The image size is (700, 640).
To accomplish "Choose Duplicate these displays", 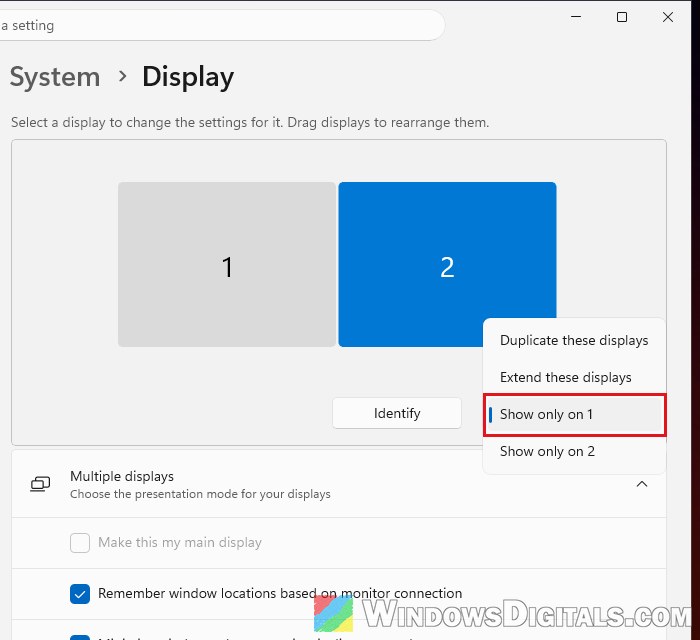I will pyautogui.click(x=574, y=341).
